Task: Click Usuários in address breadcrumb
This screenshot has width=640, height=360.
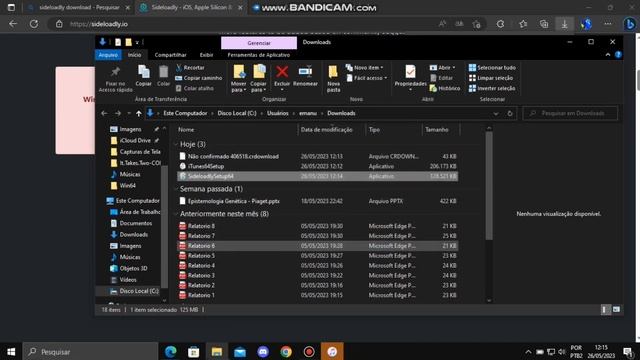Action: coord(278,113)
